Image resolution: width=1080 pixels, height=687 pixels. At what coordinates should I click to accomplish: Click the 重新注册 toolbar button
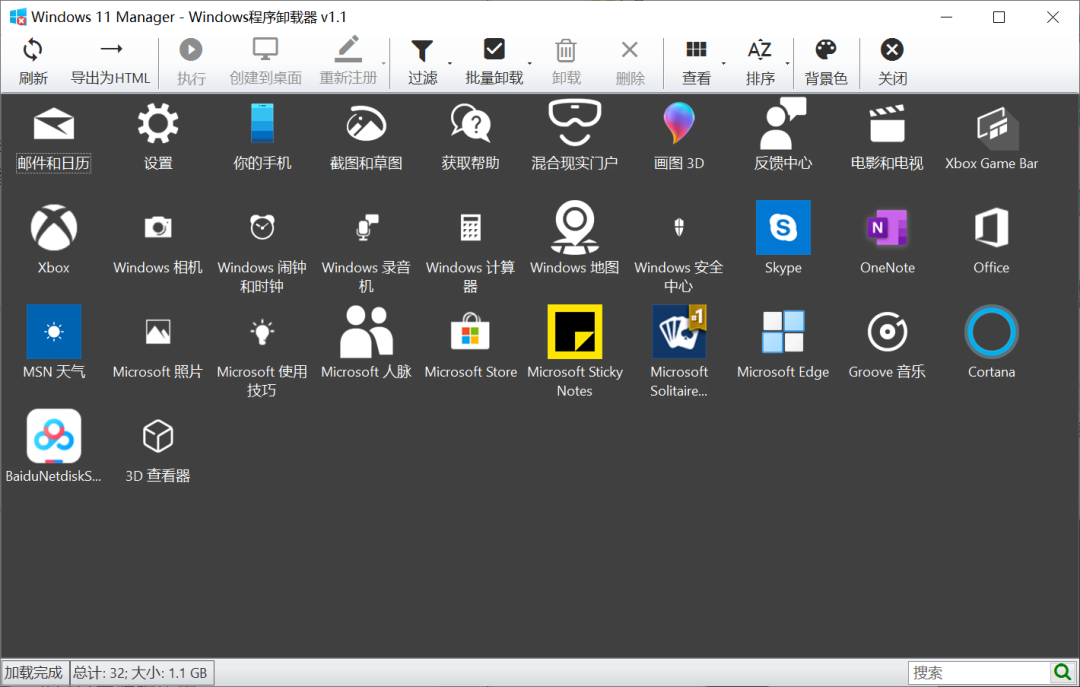coord(348,62)
